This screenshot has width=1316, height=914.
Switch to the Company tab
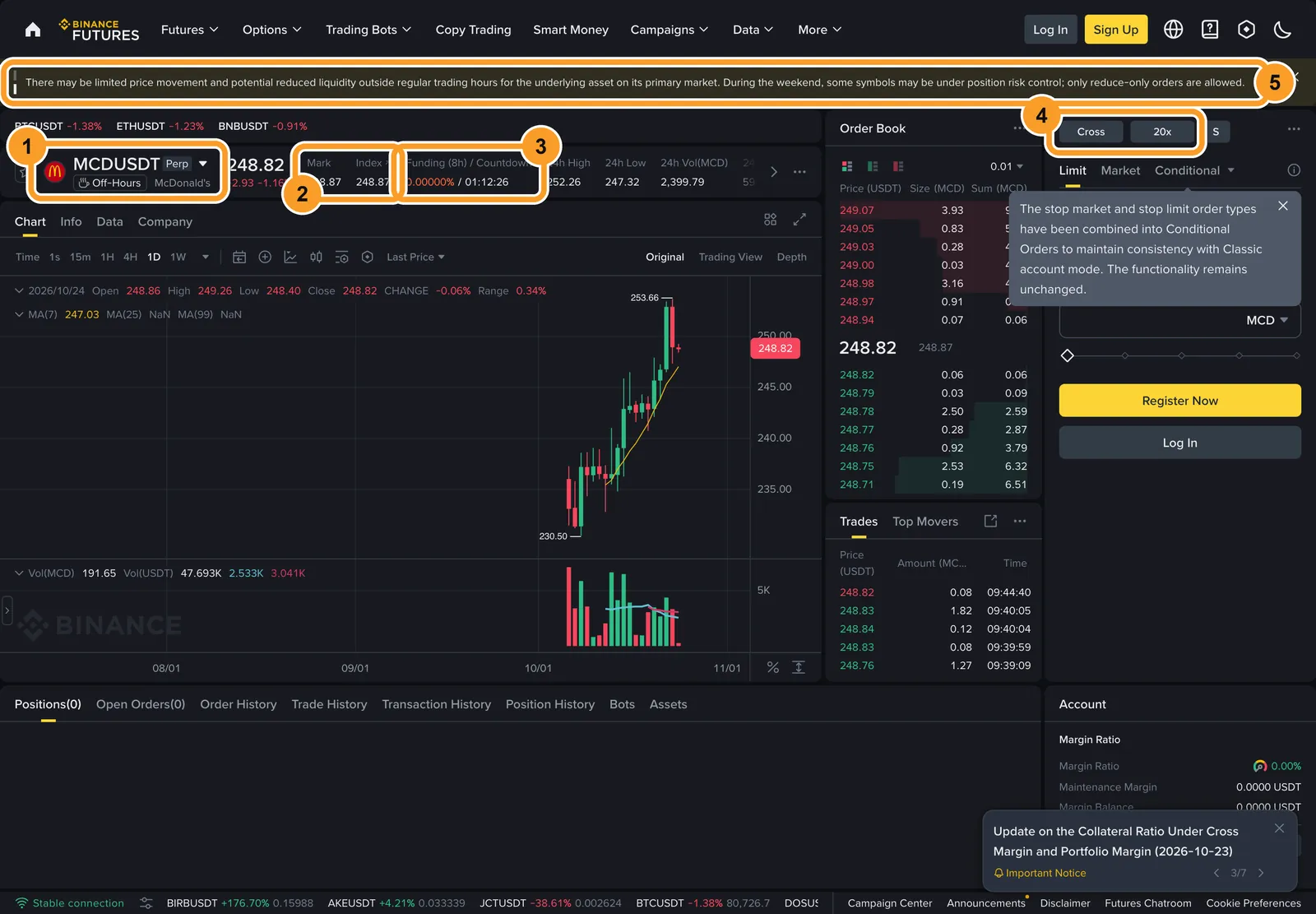tap(165, 221)
